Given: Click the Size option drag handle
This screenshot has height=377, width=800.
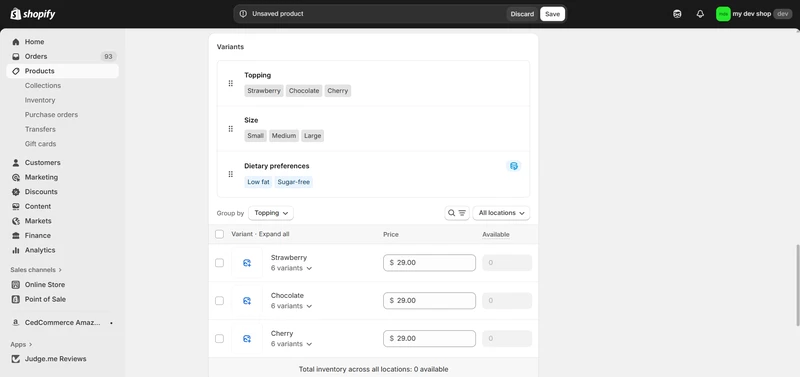Looking at the screenshot, I should pyautogui.click(x=231, y=129).
